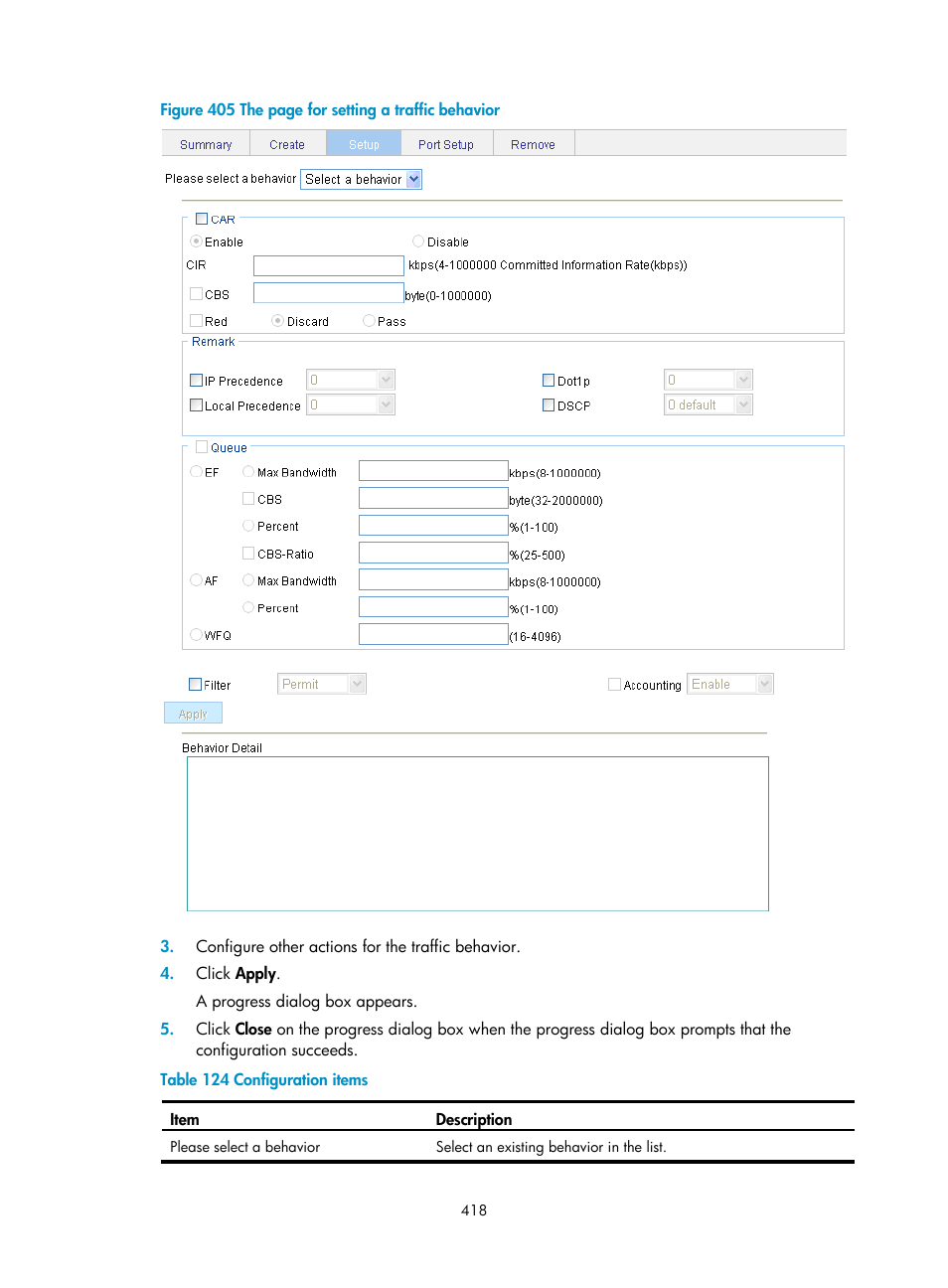Tick the EF CBS checkbox
Screen dimensions: 948x1288
[x=248, y=499]
